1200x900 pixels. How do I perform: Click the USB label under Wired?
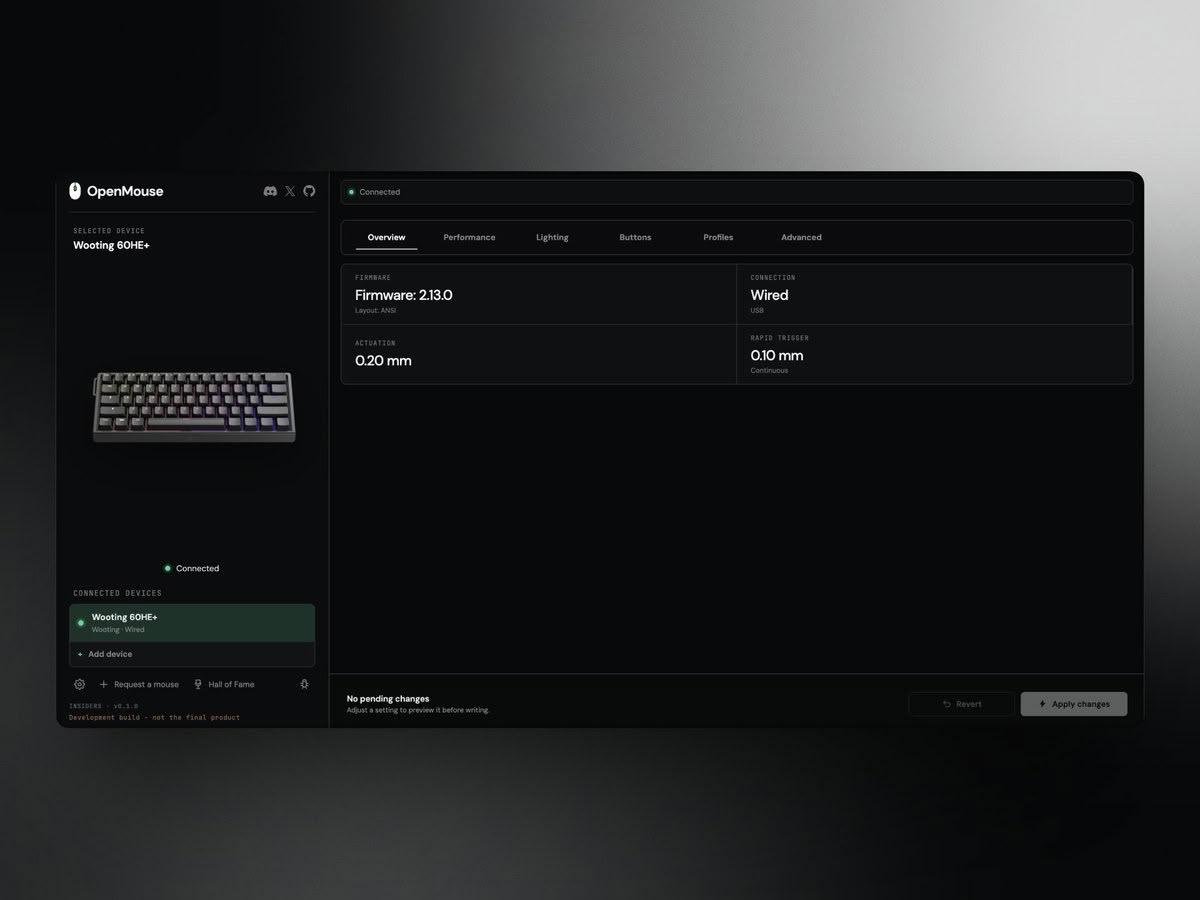tap(757, 311)
